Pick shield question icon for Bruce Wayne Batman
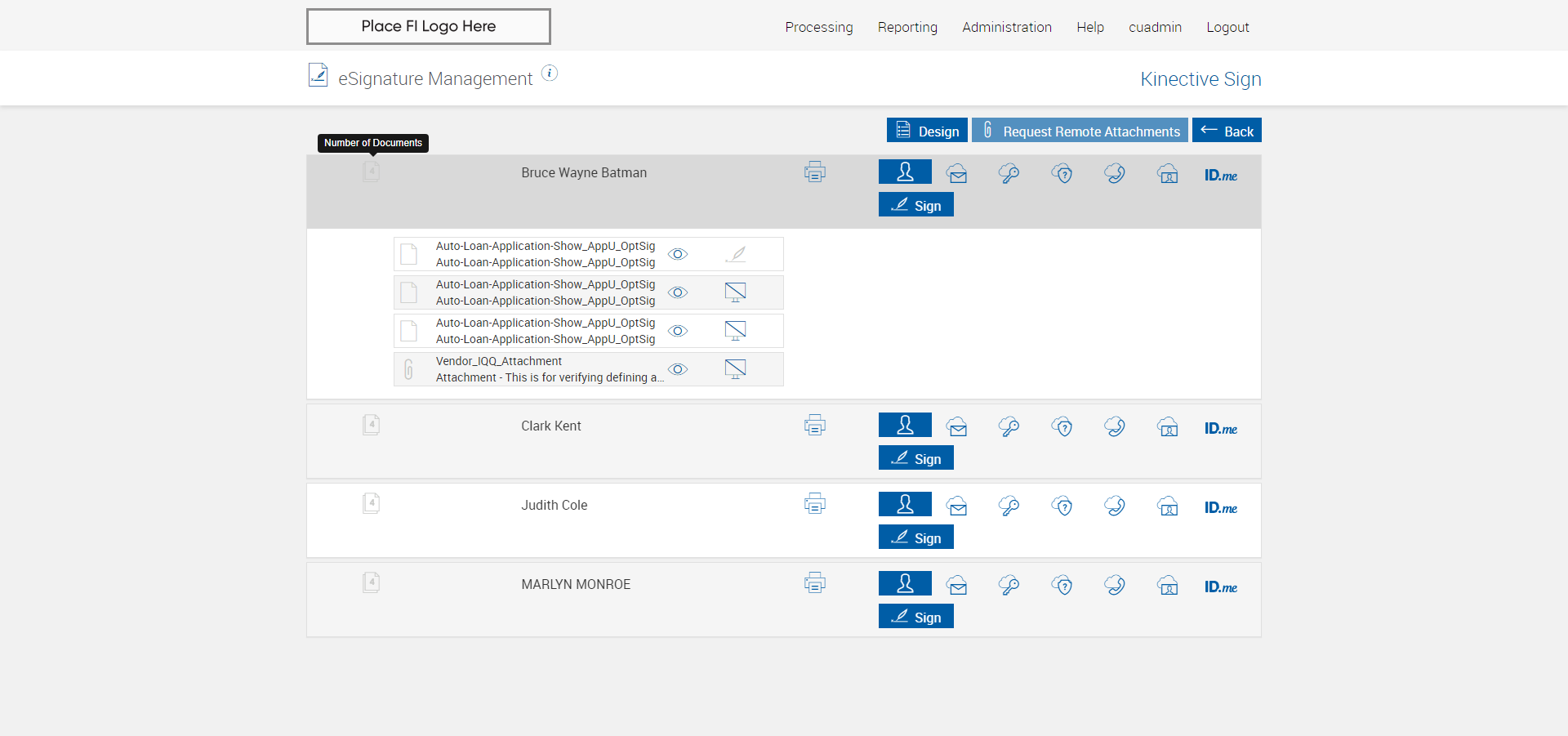1568x736 pixels. [1062, 173]
